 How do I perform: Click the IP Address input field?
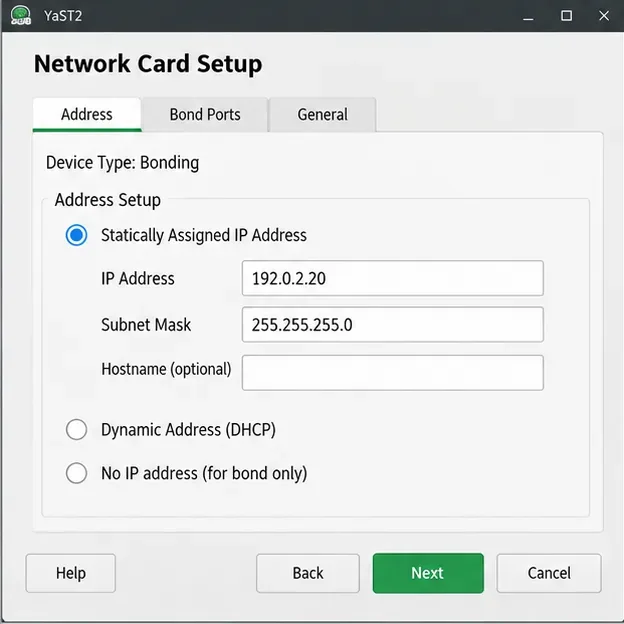point(392,278)
